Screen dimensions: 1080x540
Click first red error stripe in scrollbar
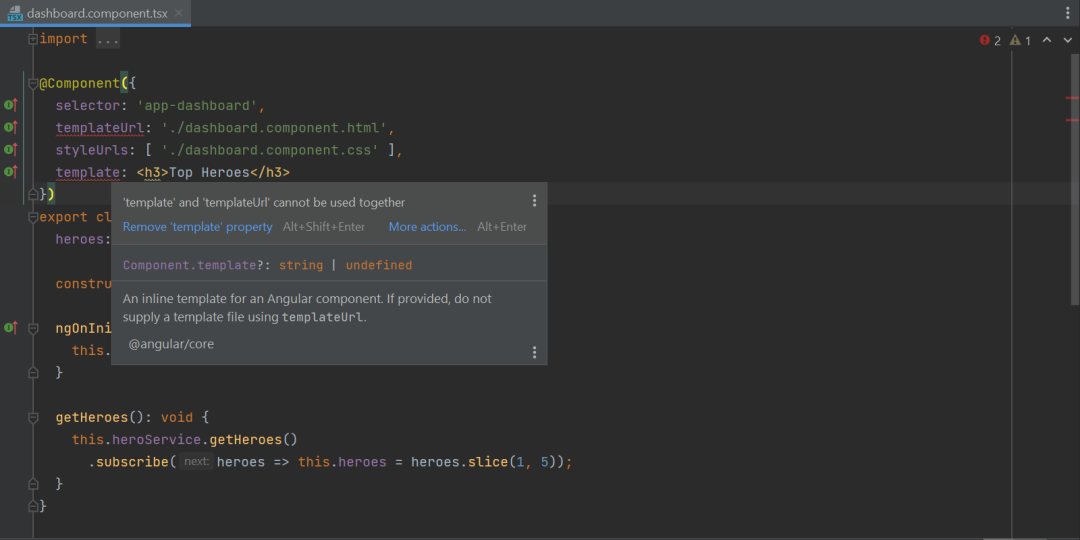click(x=1072, y=98)
